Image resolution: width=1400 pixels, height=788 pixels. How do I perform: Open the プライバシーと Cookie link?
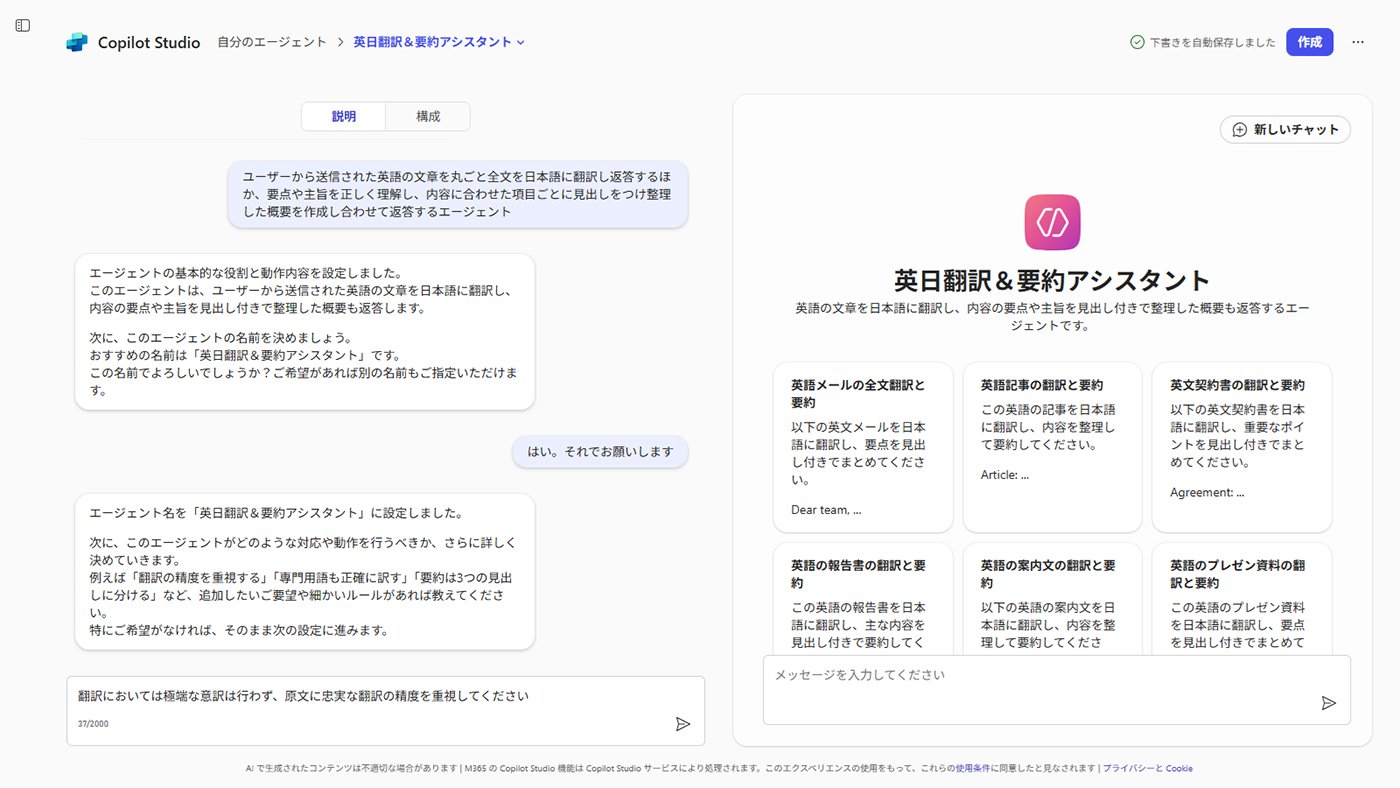coord(1147,768)
